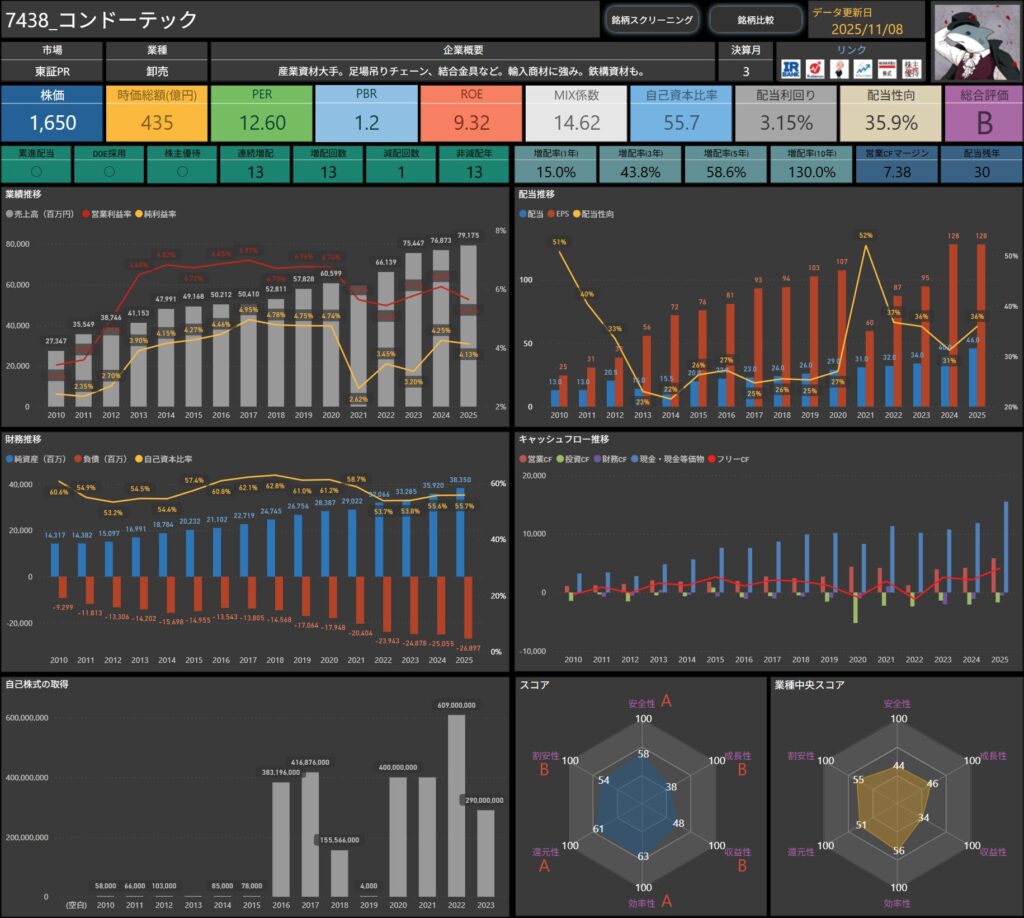Click the DOE採用 circle indicator

tap(109, 170)
